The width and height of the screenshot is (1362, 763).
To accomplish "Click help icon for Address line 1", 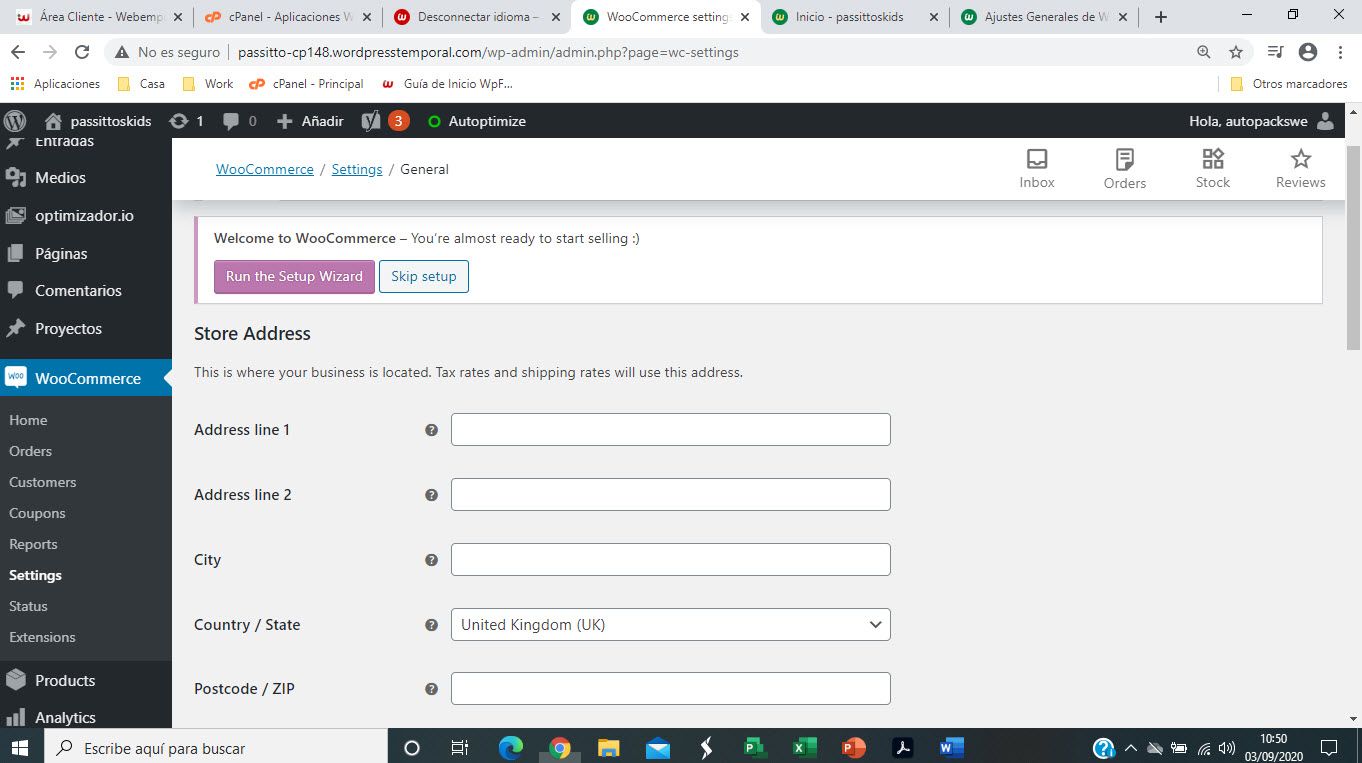I will point(431,430).
